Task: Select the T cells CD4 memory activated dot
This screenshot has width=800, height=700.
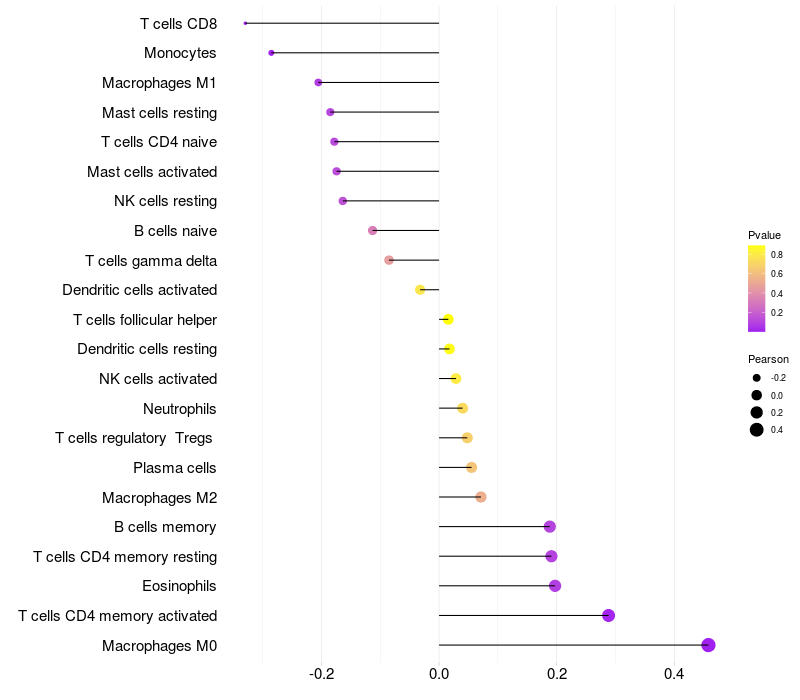Action: coord(608,615)
